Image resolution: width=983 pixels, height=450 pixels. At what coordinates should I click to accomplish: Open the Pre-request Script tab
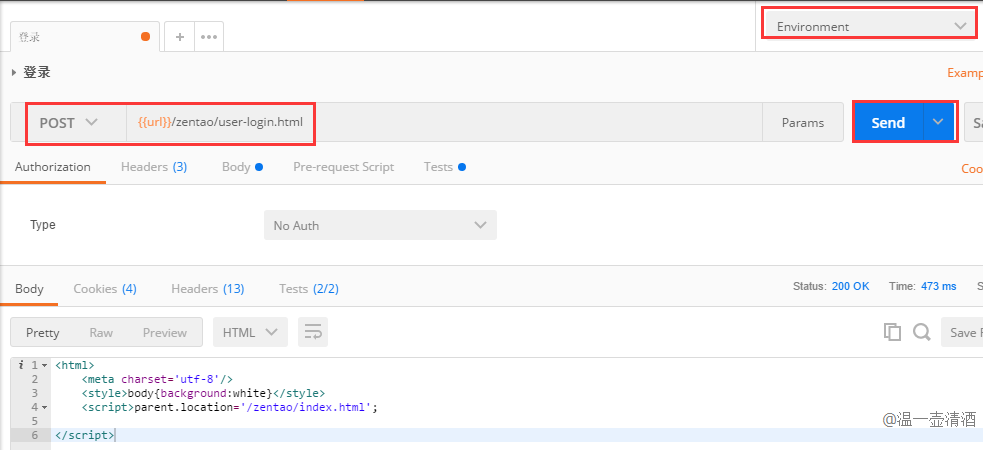(x=344, y=167)
